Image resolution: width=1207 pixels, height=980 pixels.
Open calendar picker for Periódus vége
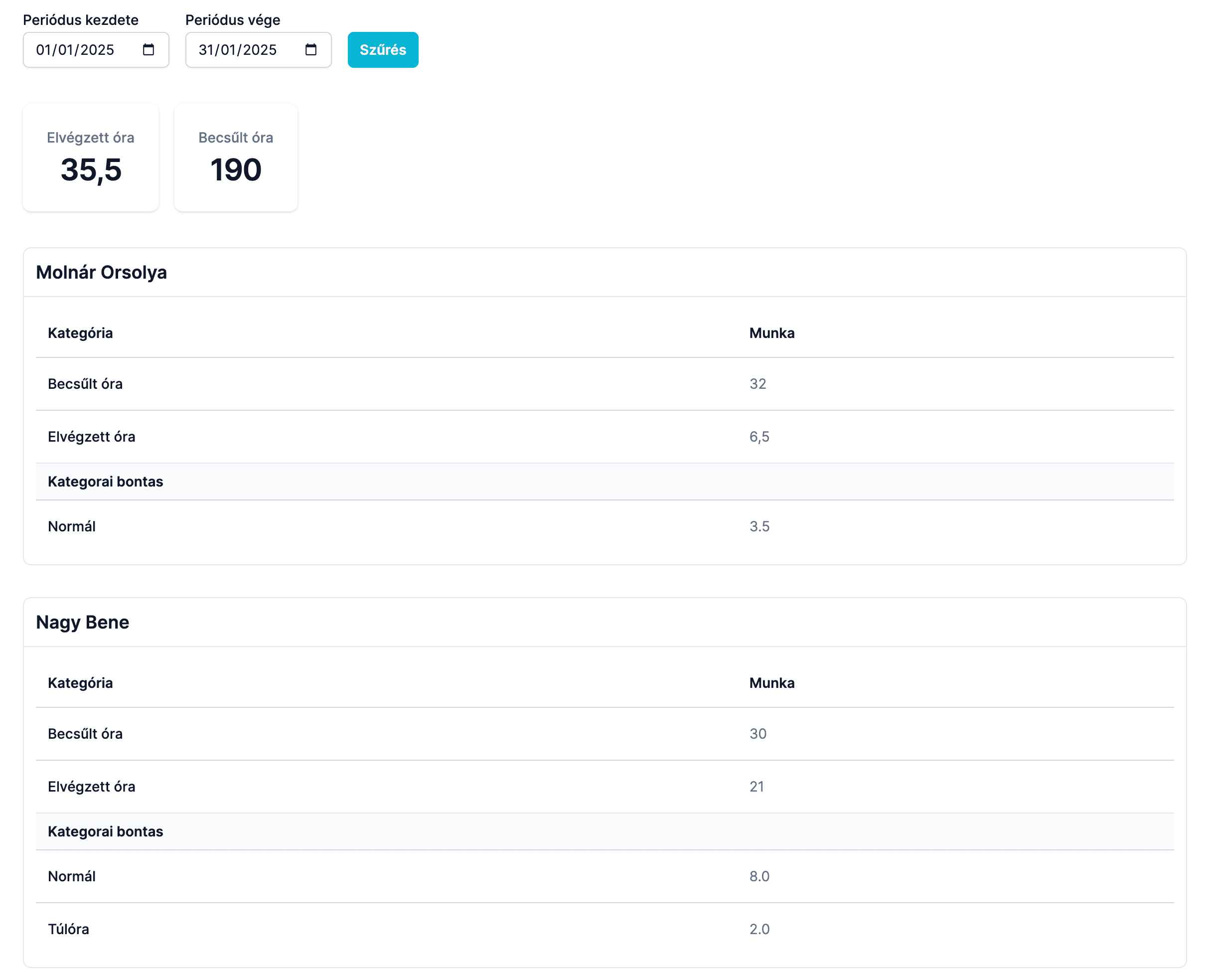[311, 50]
